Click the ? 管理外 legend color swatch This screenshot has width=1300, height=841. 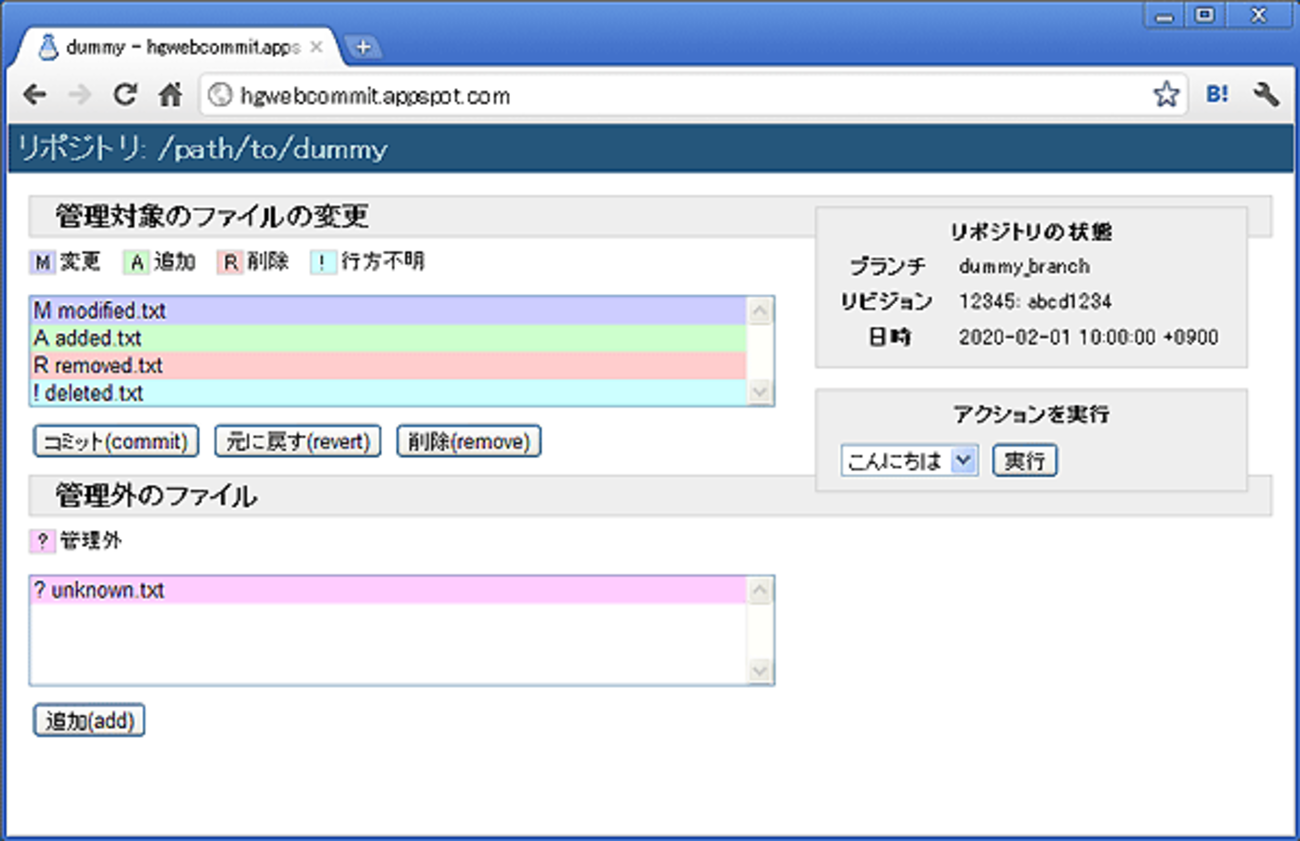[x=42, y=541]
